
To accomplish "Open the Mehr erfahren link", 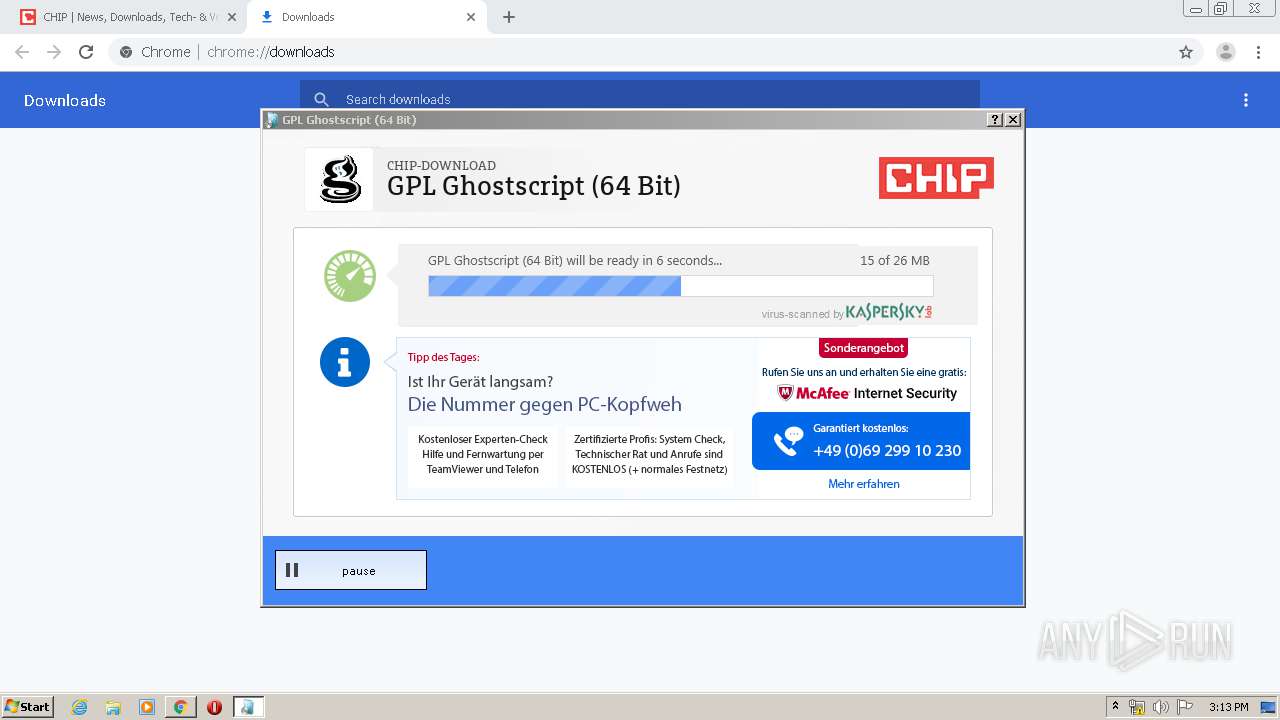I will (x=864, y=484).
